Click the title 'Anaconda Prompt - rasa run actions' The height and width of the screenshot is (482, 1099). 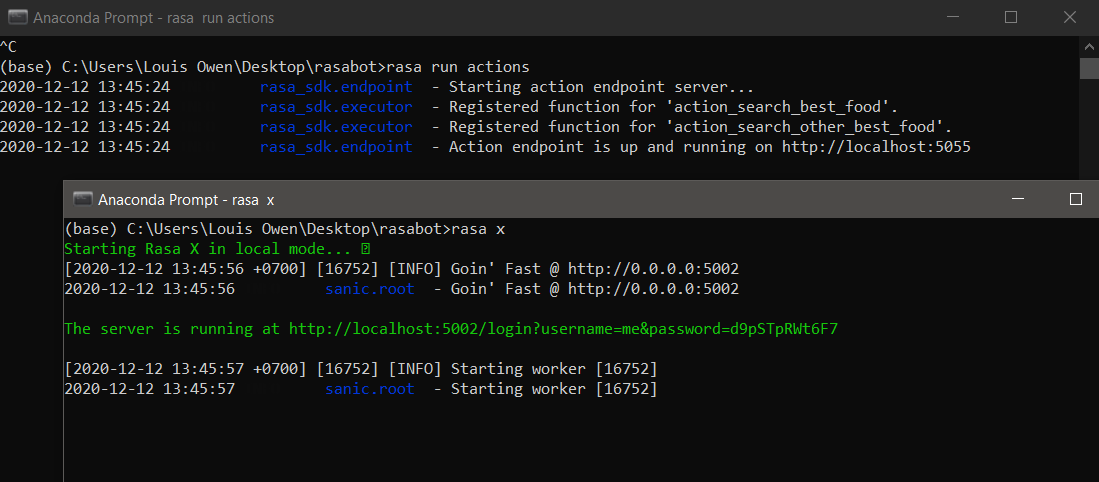coord(153,18)
